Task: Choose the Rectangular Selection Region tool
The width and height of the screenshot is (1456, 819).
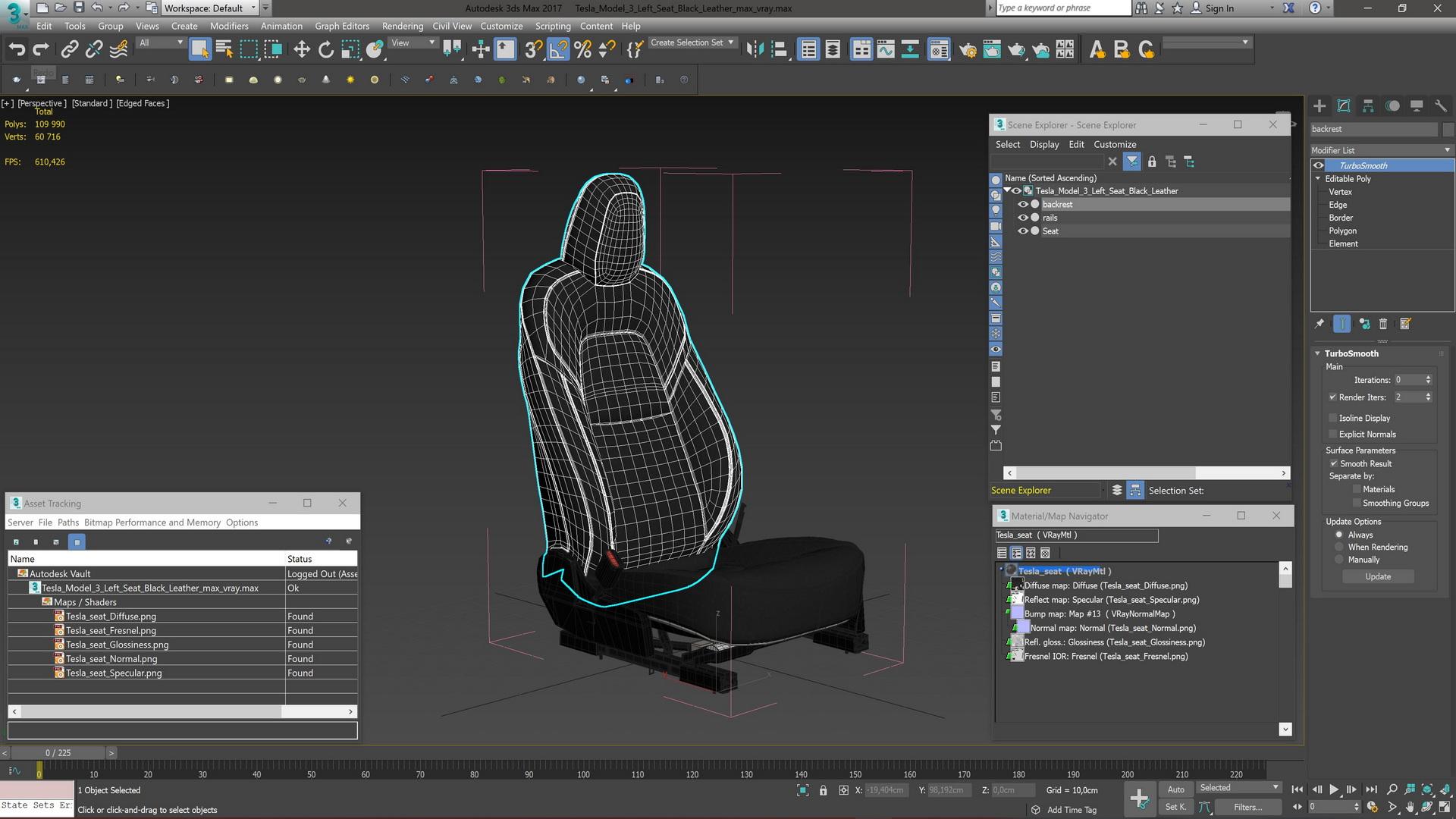Action: coord(249,50)
